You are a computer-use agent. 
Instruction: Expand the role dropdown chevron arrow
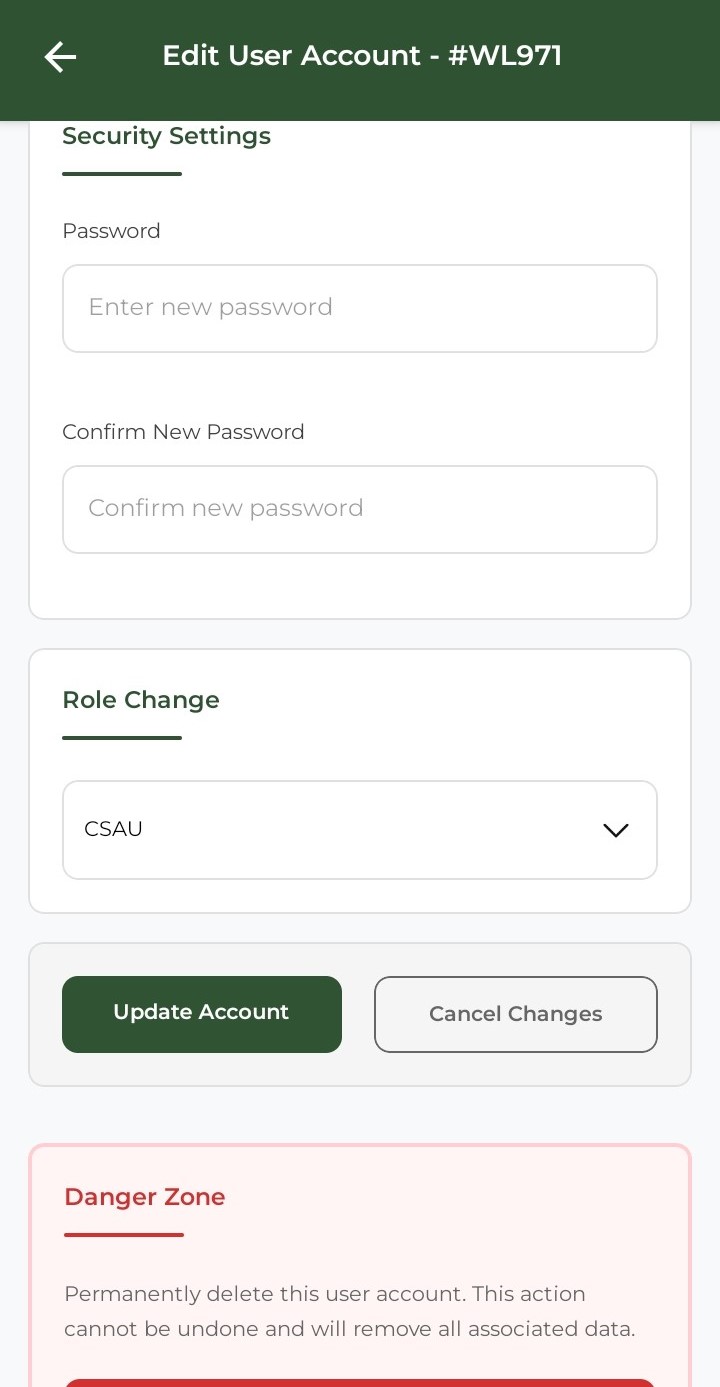click(x=615, y=830)
